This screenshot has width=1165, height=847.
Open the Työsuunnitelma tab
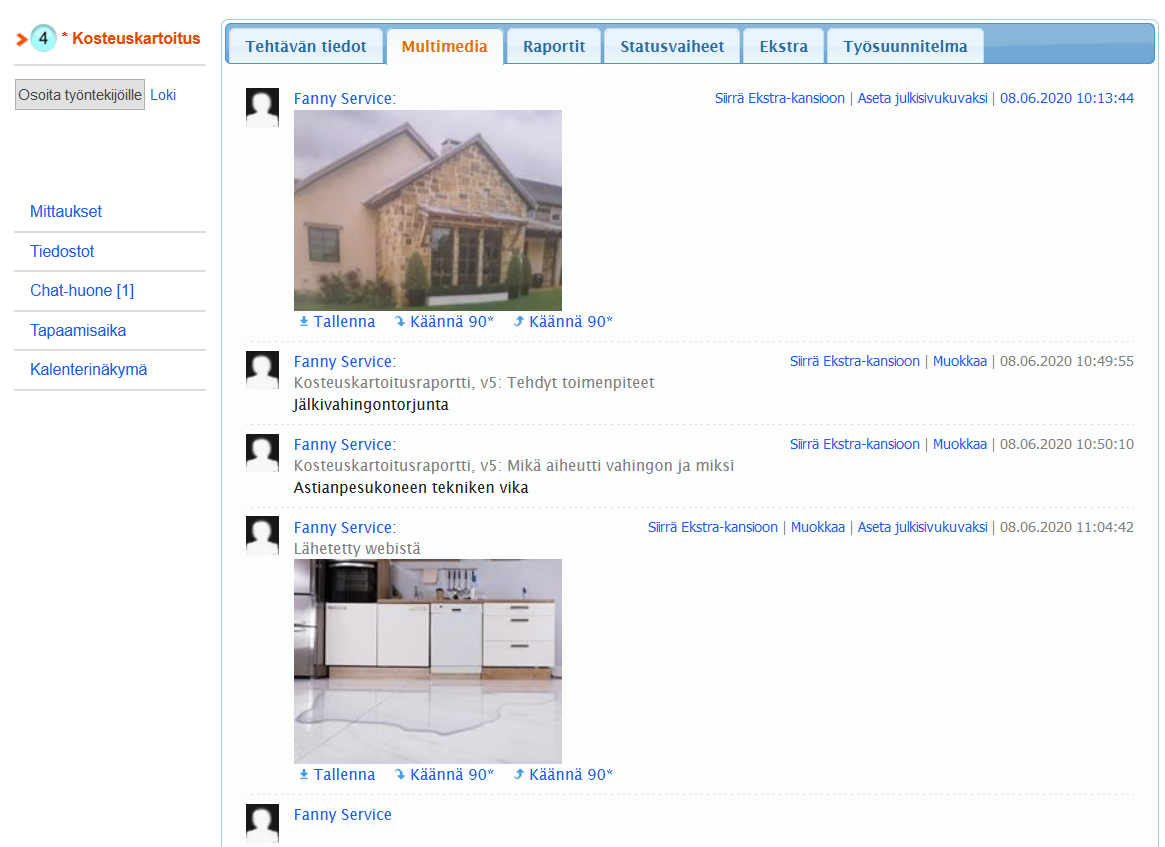point(904,47)
